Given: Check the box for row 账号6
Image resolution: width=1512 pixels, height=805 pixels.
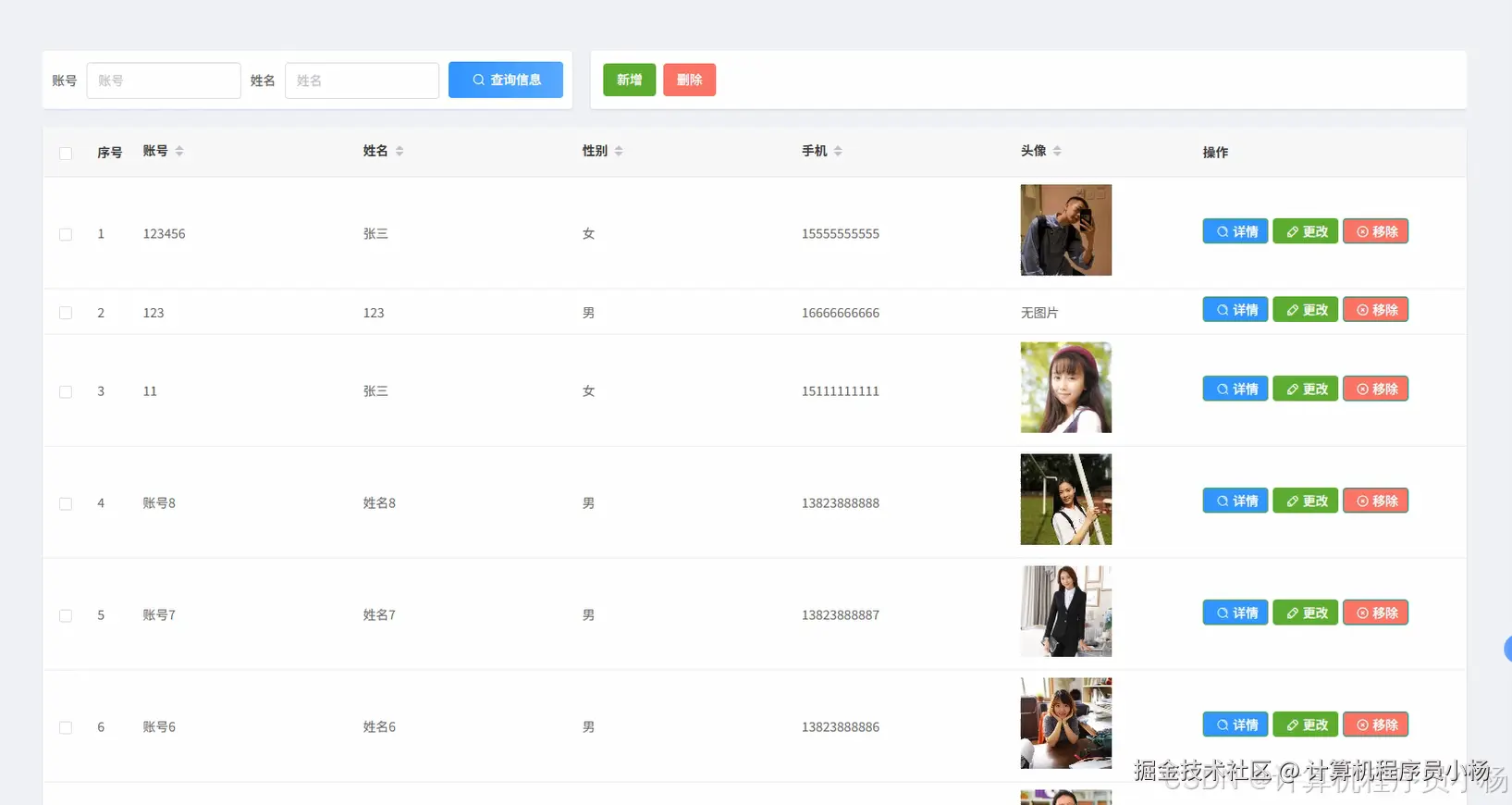Looking at the screenshot, I should [x=66, y=727].
